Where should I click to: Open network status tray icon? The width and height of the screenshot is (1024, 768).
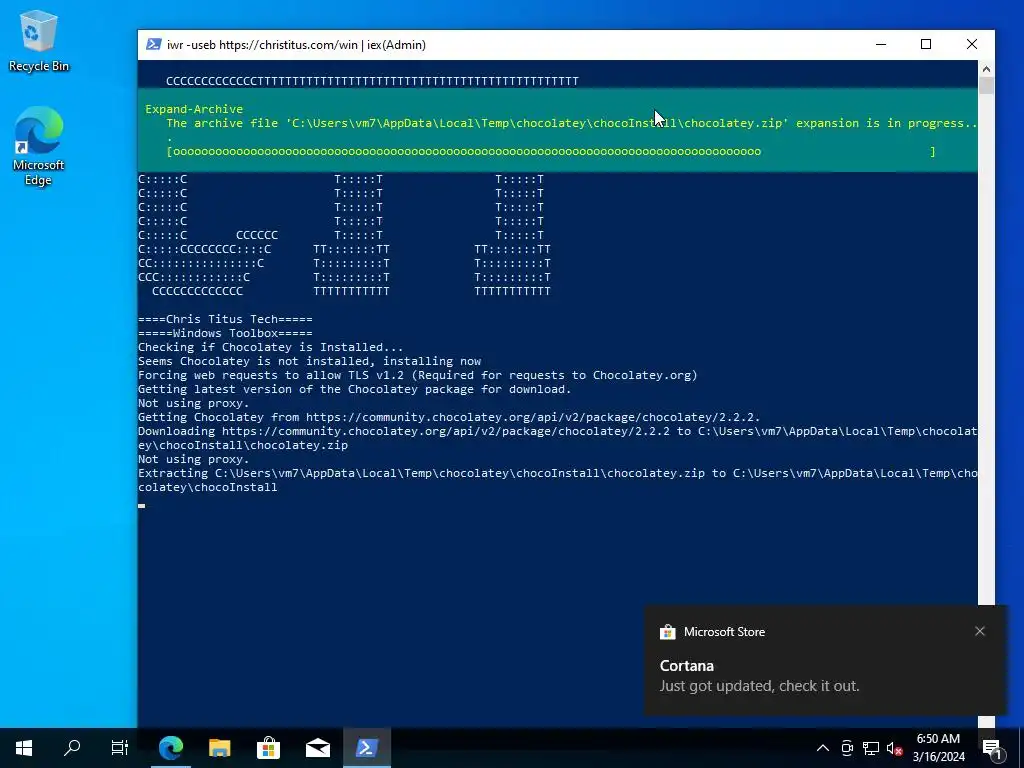[x=871, y=748]
